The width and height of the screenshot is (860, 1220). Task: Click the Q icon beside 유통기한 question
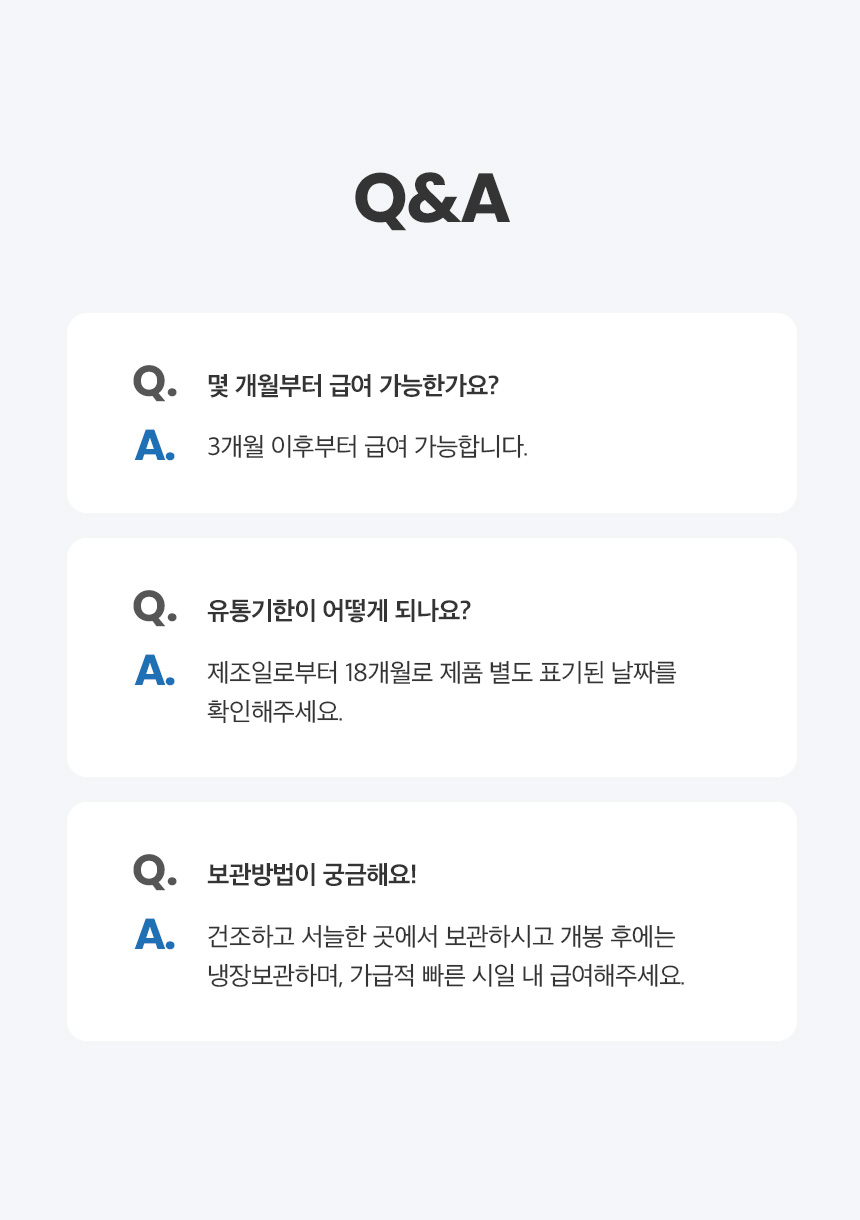[x=154, y=608]
